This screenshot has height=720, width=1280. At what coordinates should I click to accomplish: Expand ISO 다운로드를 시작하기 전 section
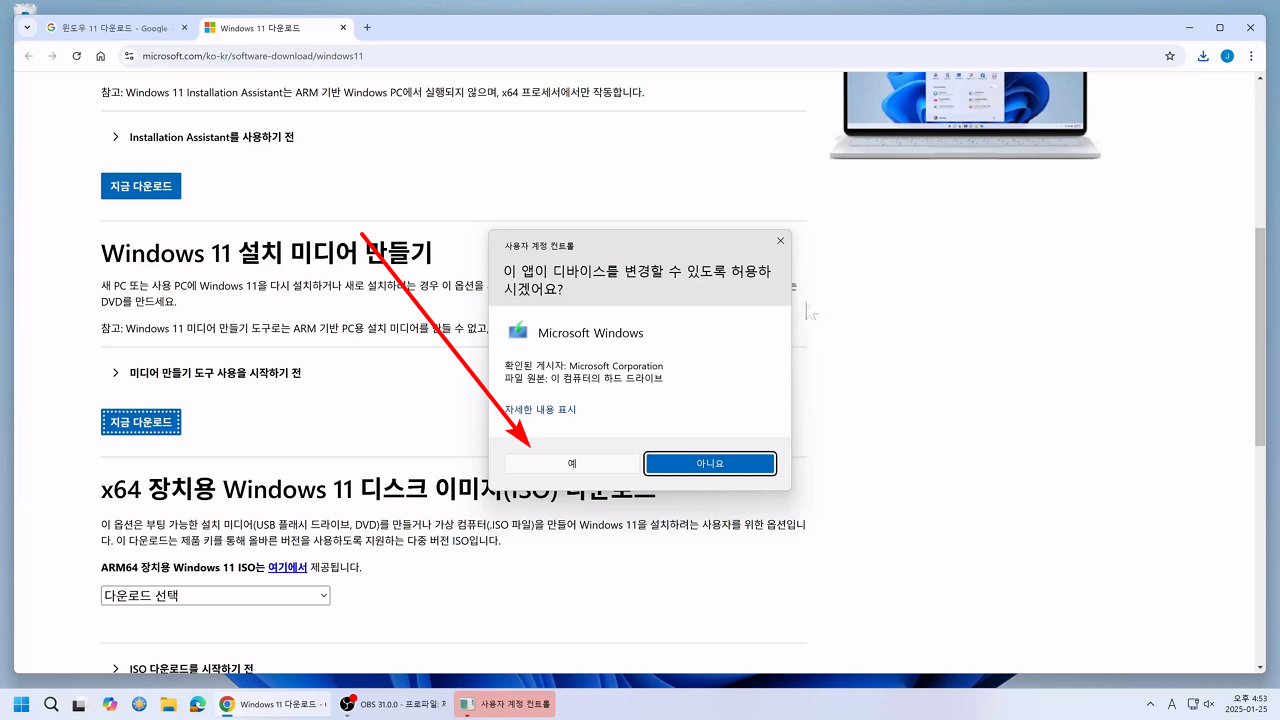click(x=182, y=668)
